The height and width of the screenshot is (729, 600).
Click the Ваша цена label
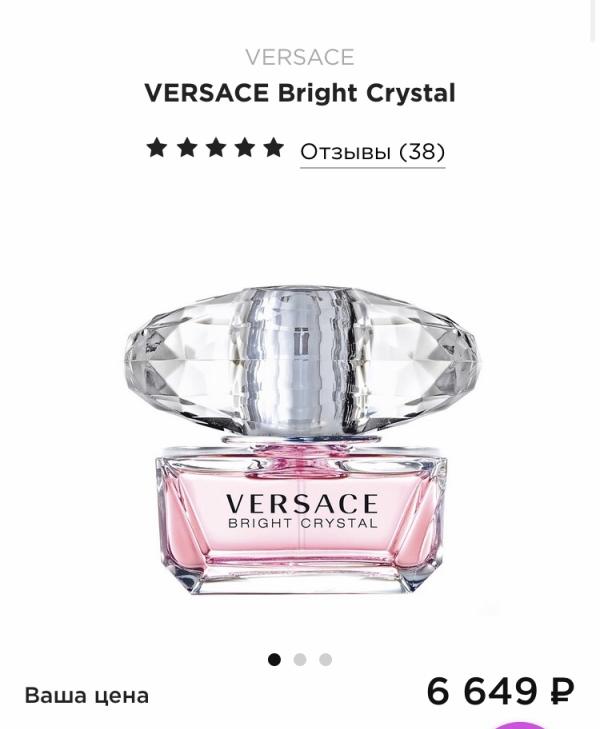point(87,696)
